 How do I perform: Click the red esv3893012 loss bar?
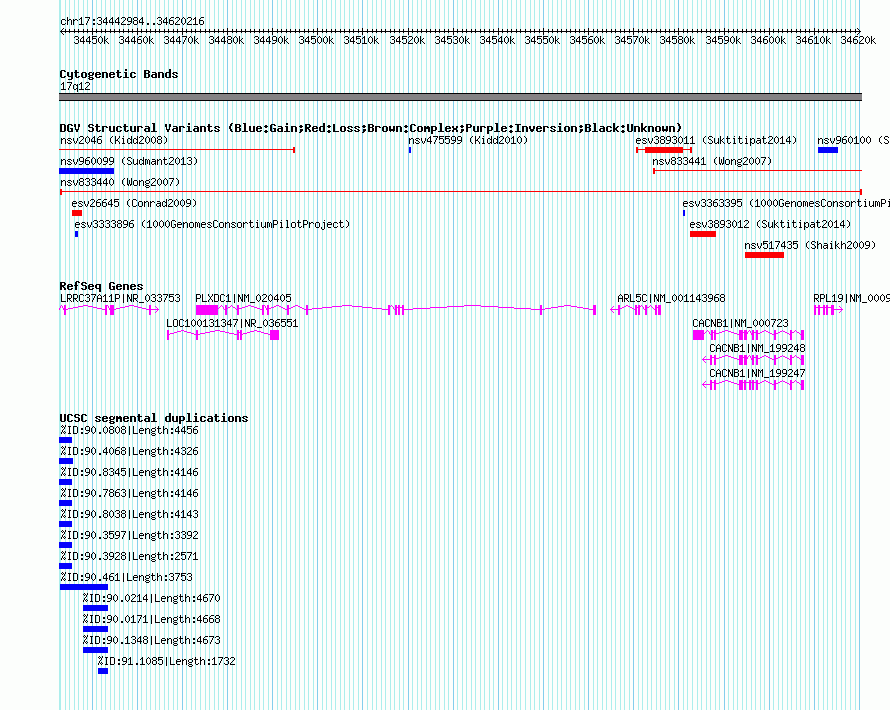tap(703, 234)
